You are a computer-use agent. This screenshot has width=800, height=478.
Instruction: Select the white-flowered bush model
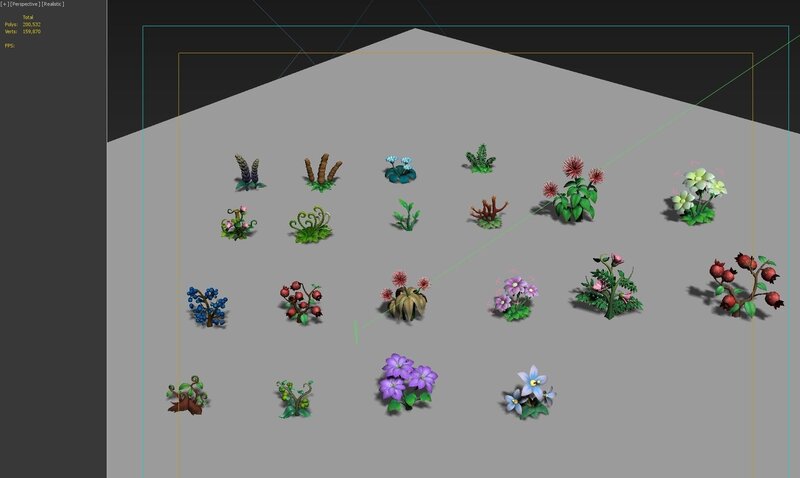pyautogui.click(x=697, y=194)
